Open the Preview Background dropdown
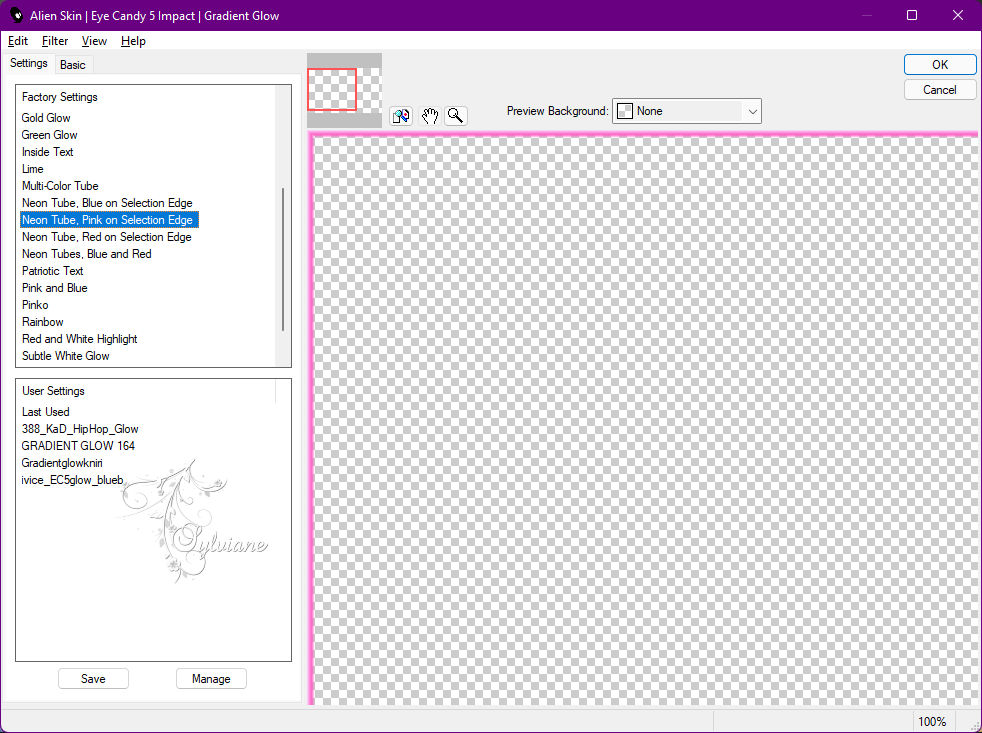The width and height of the screenshot is (982, 733). click(686, 112)
